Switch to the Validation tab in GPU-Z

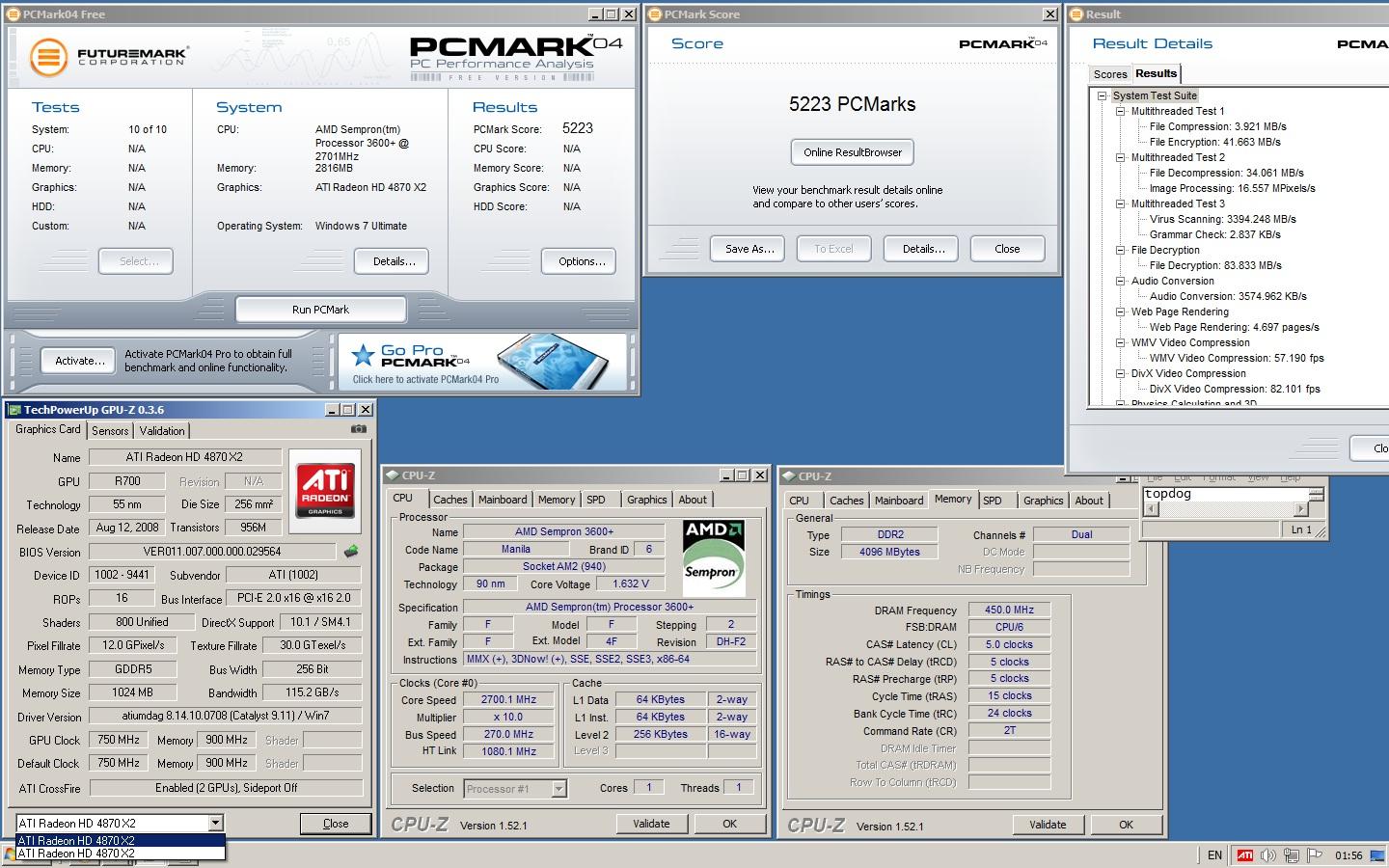(162, 431)
